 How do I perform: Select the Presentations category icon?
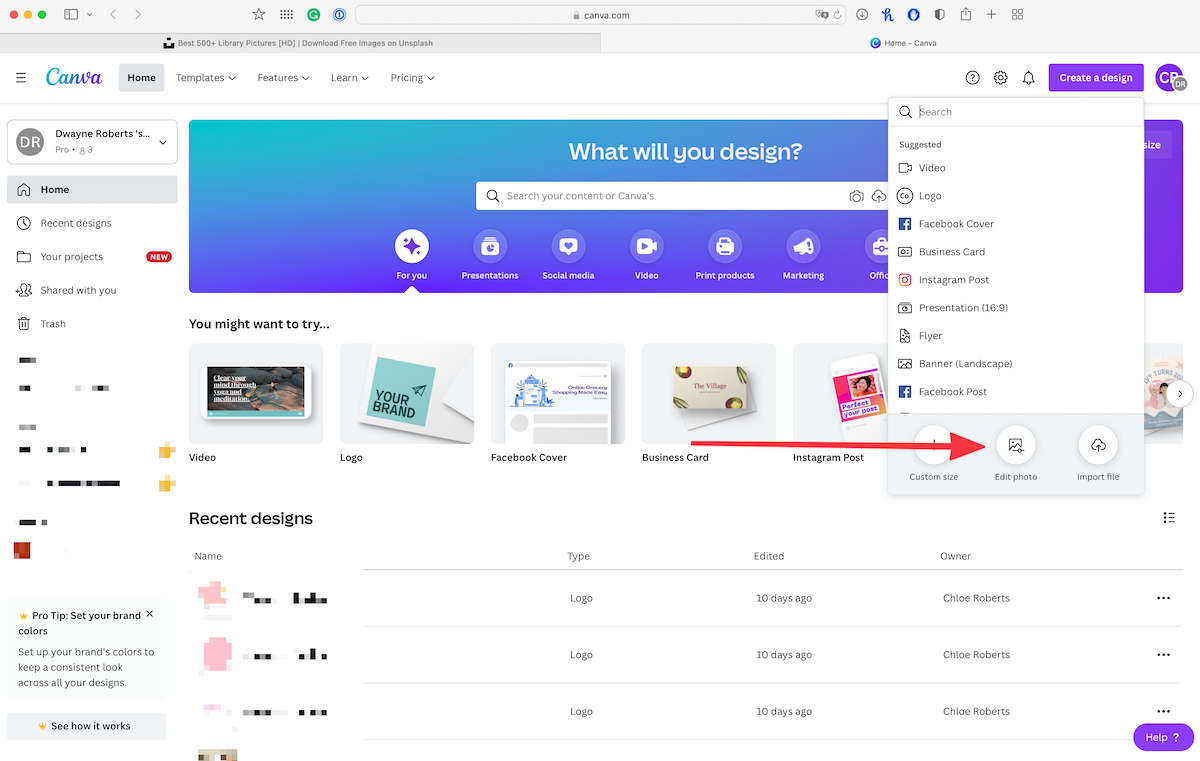tap(490, 246)
